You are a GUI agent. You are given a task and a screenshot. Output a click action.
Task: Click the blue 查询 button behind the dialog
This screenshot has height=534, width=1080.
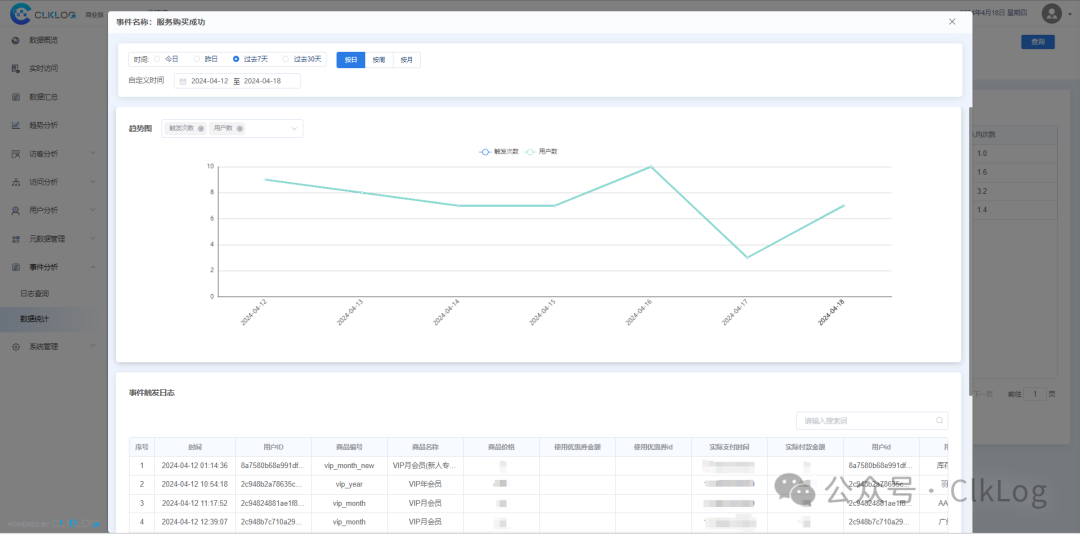(1037, 42)
